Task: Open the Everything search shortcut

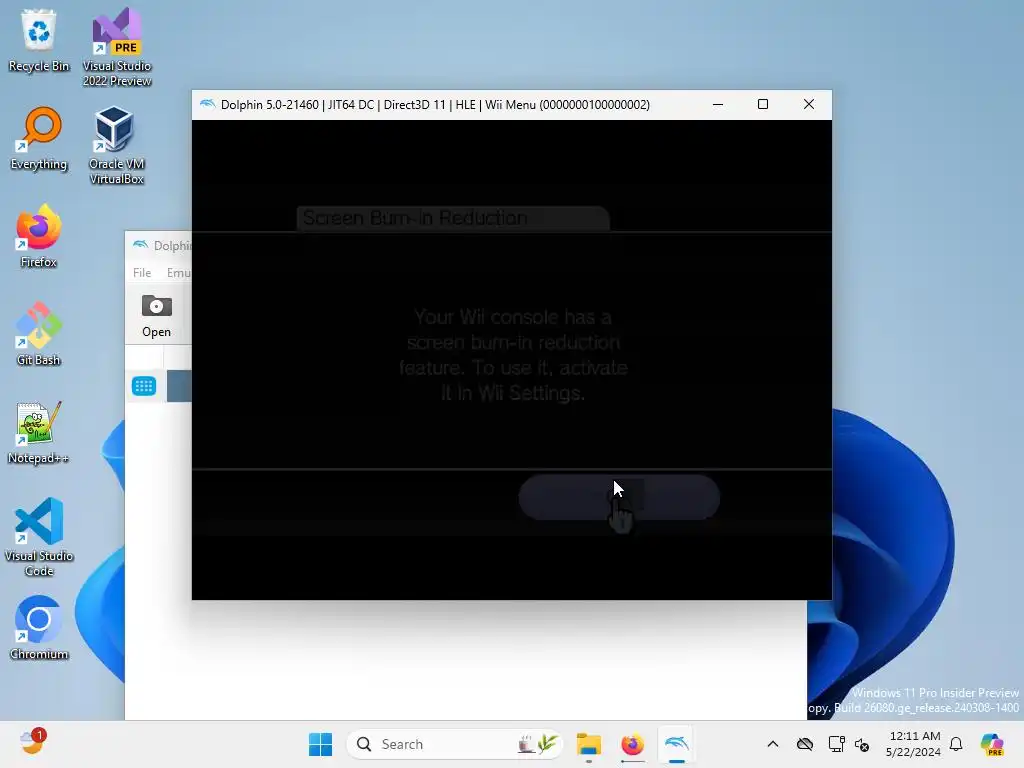Action: [x=39, y=138]
